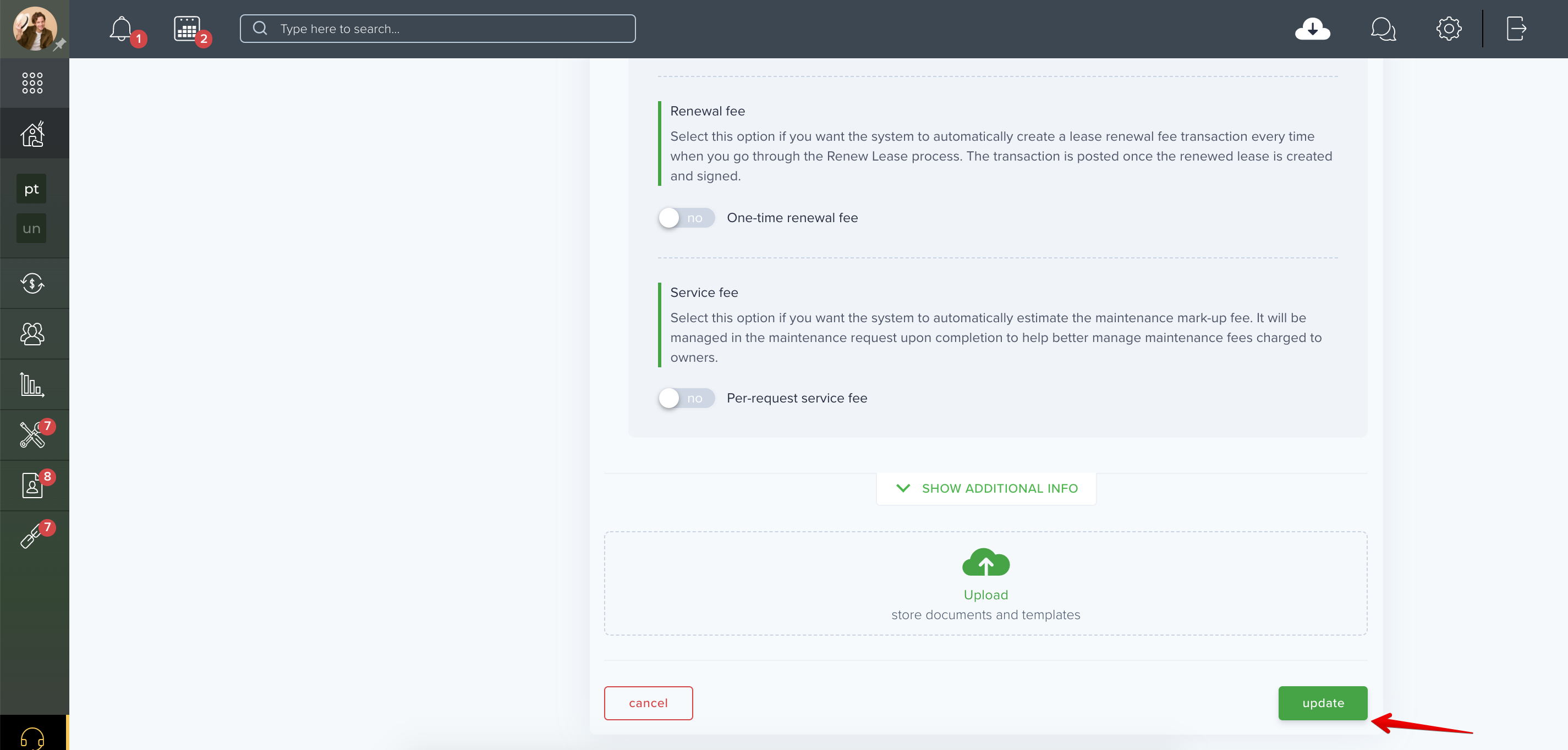Click the logout icon
This screenshot has width=1568, height=750.
coord(1516,29)
